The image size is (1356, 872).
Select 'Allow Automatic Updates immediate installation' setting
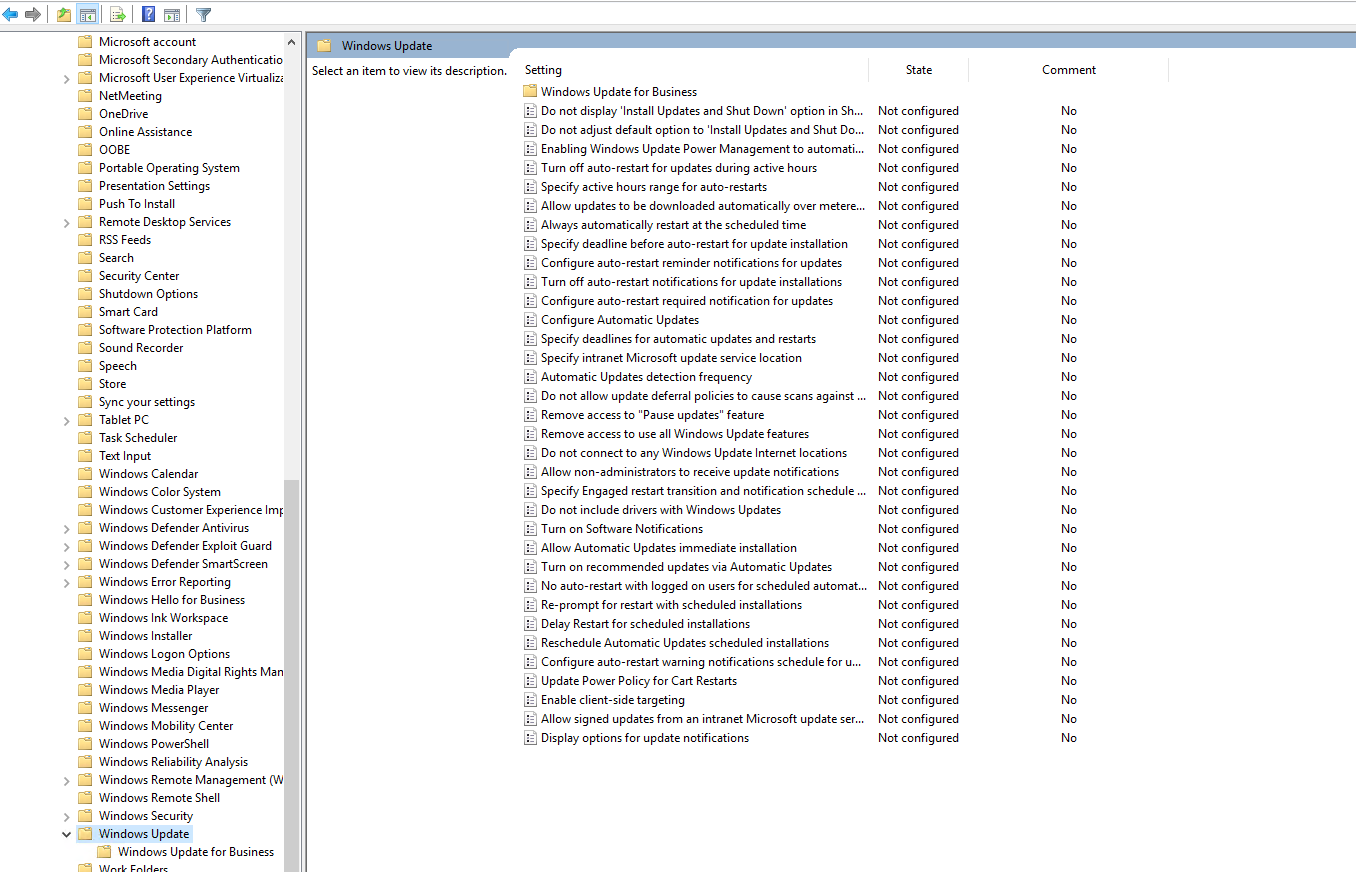[x=669, y=548]
